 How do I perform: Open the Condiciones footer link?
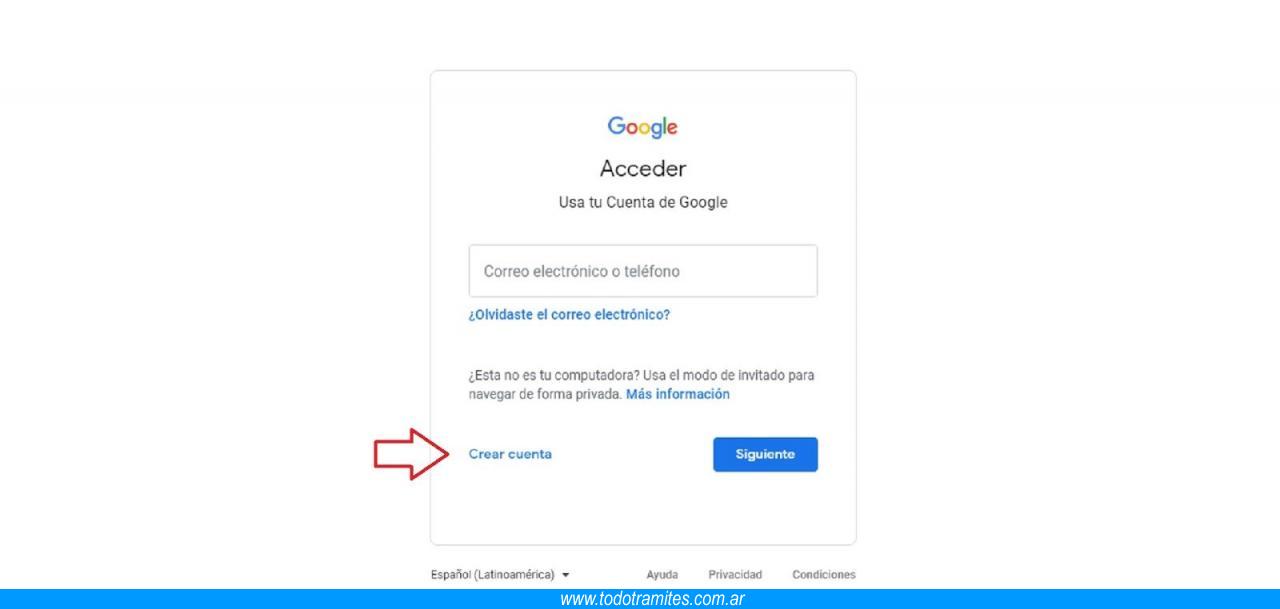(x=824, y=575)
